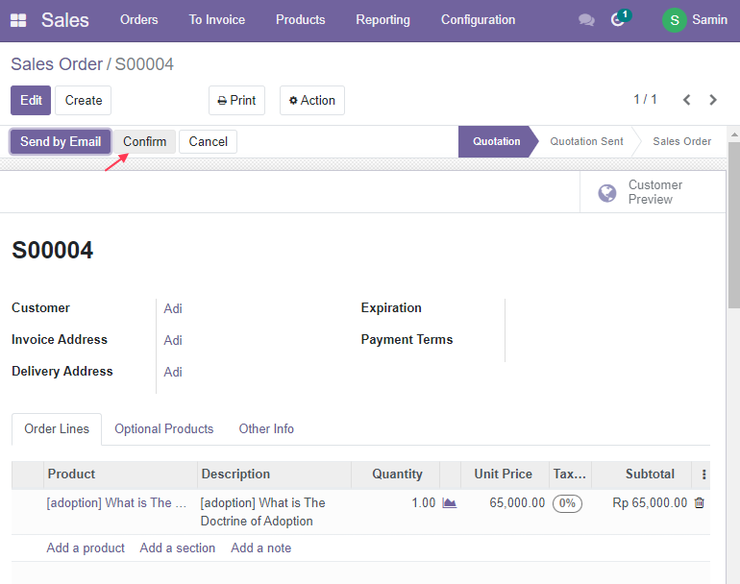Open the Products menu

(x=300, y=20)
